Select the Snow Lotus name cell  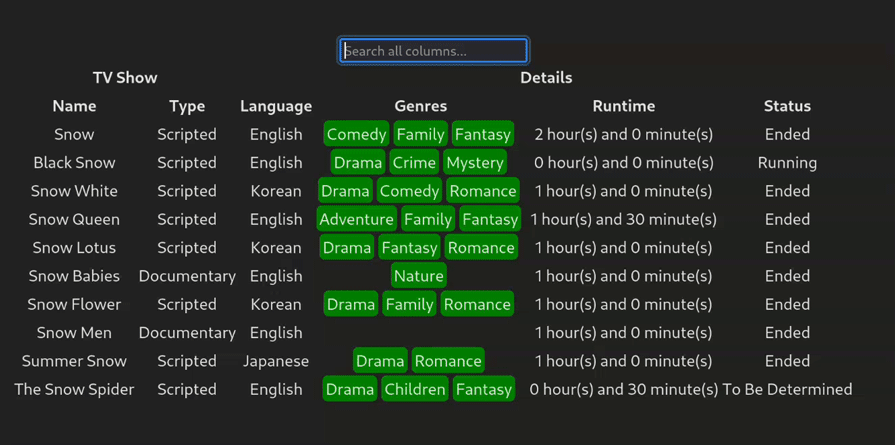tap(74, 248)
